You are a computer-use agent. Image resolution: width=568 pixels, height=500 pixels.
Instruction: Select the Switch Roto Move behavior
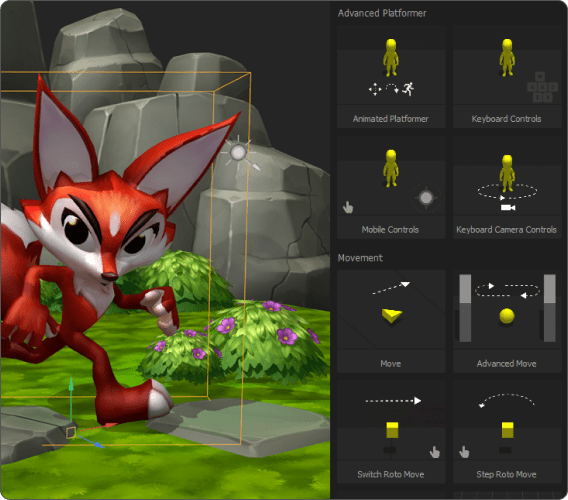391,432
